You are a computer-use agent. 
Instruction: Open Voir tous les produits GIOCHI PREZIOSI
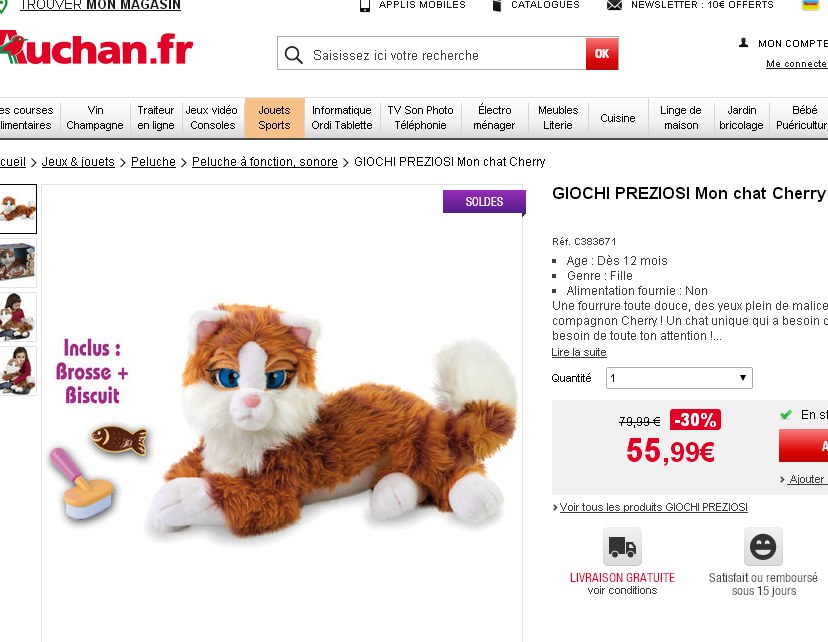[x=653, y=507]
